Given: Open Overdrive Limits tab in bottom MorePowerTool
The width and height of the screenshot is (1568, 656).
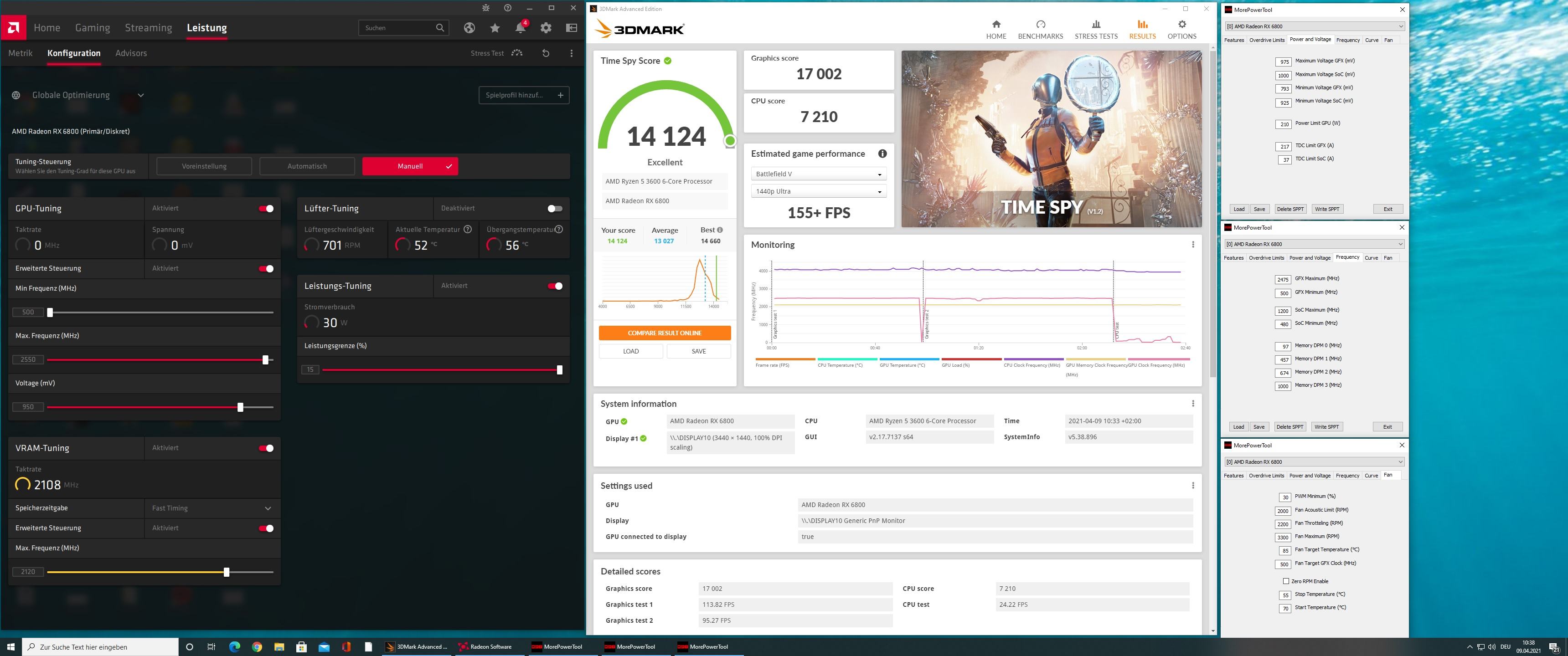Looking at the screenshot, I should pos(1266,476).
